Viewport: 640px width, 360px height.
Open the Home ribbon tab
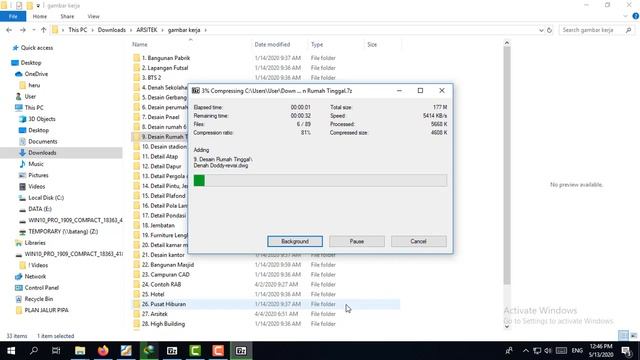[40, 16]
